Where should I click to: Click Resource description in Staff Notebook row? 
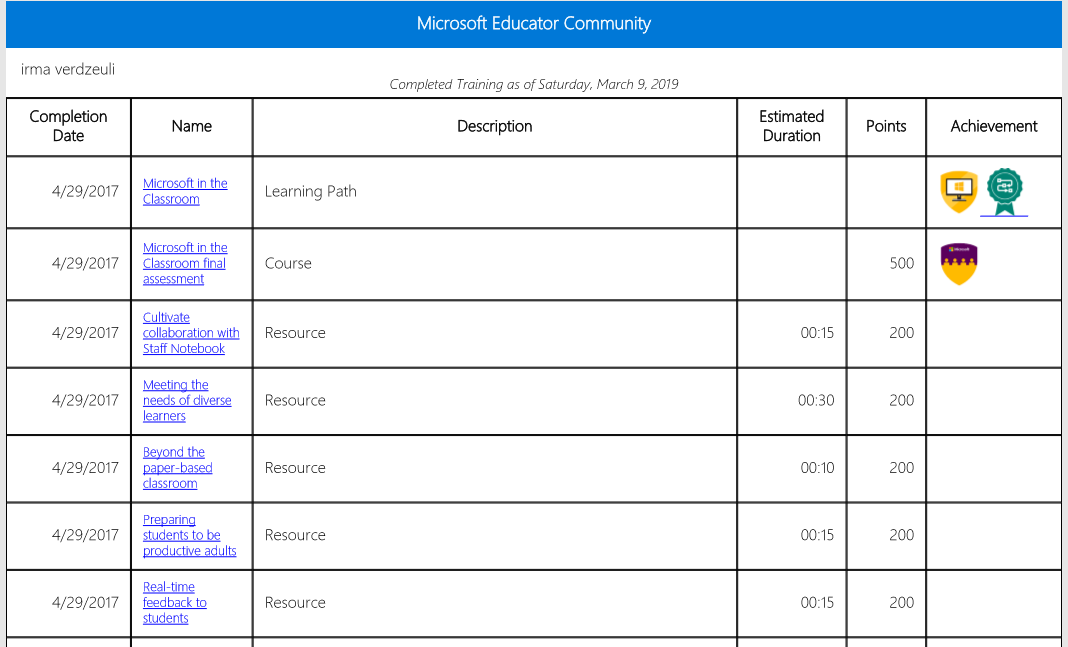(295, 333)
